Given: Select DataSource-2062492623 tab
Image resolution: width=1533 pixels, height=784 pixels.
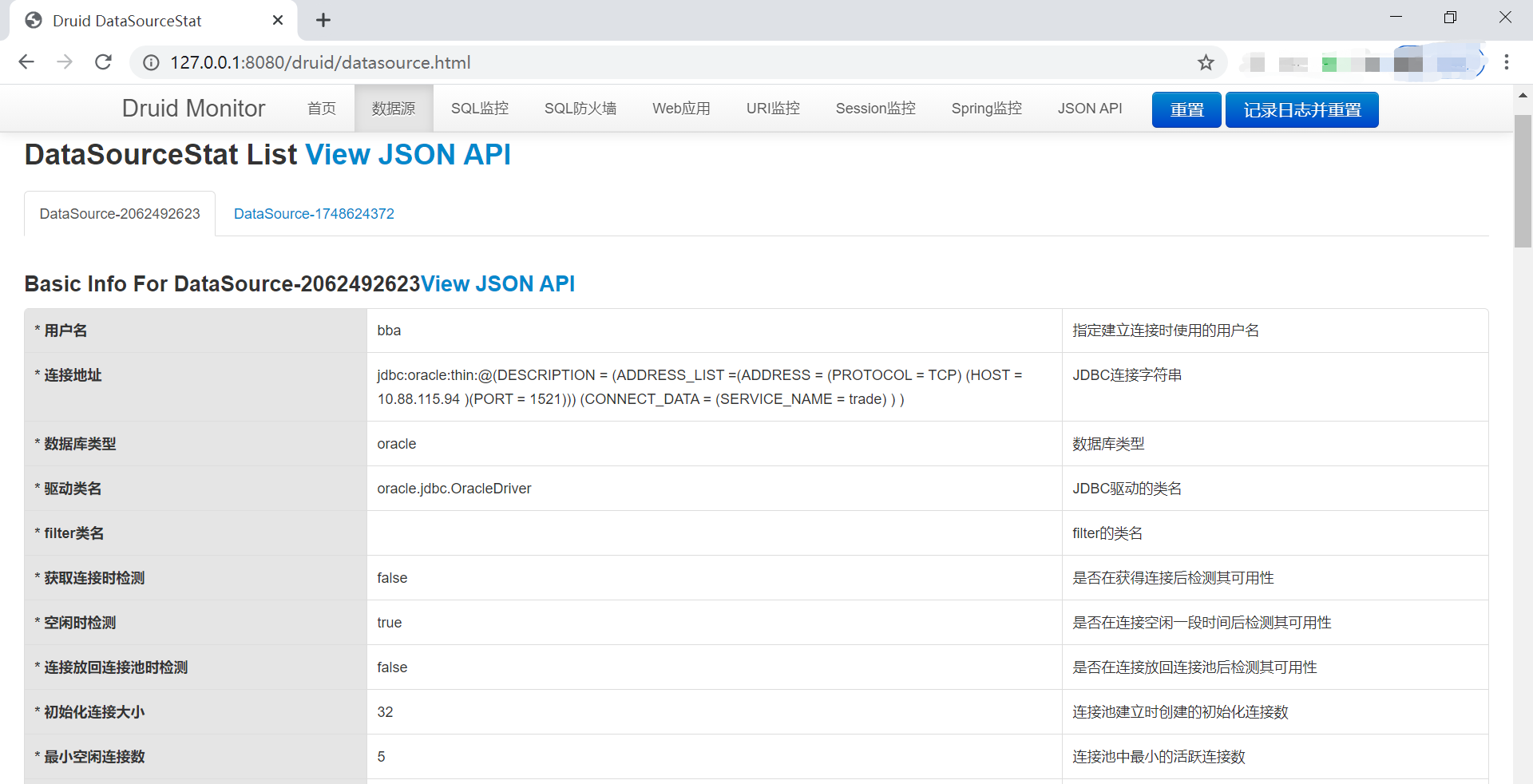Looking at the screenshot, I should point(120,214).
